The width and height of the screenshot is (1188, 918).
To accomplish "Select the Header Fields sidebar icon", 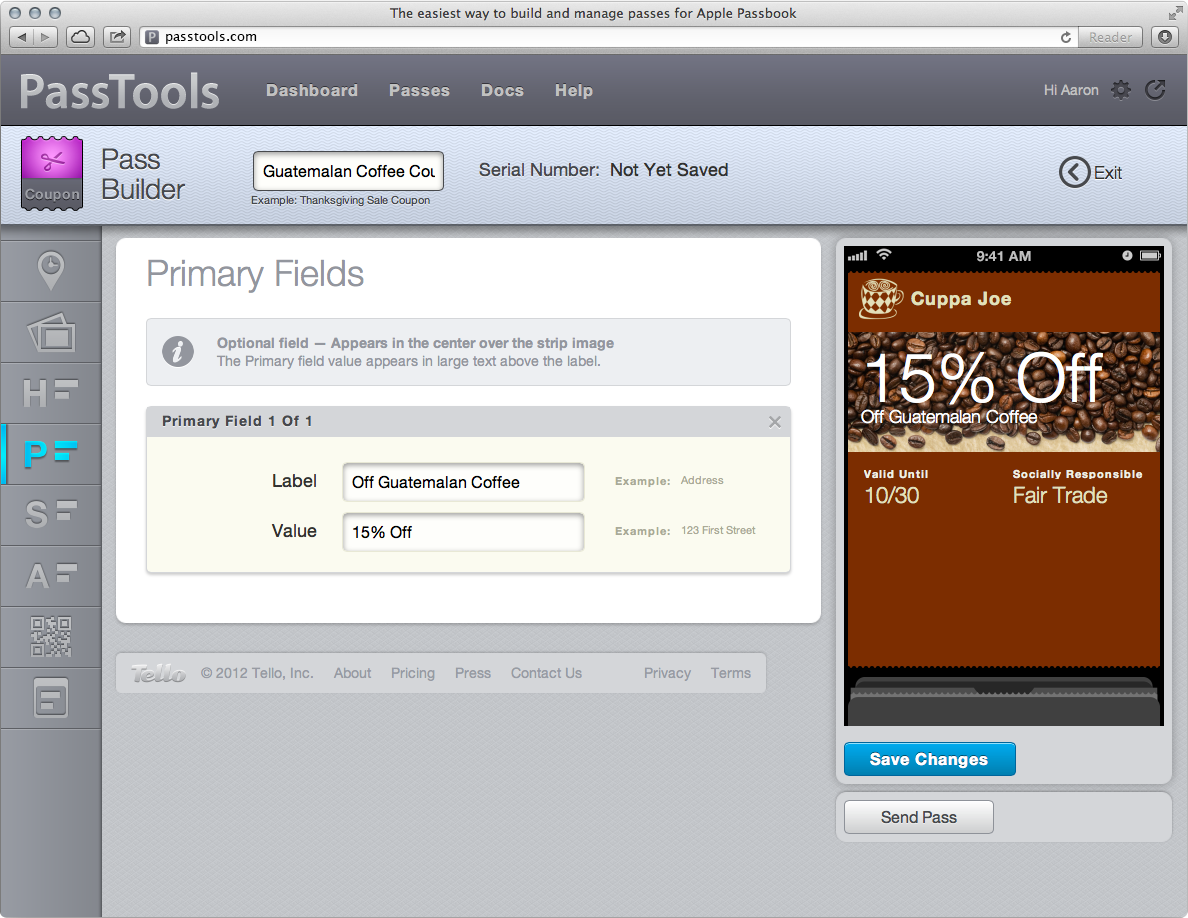I will [51, 393].
